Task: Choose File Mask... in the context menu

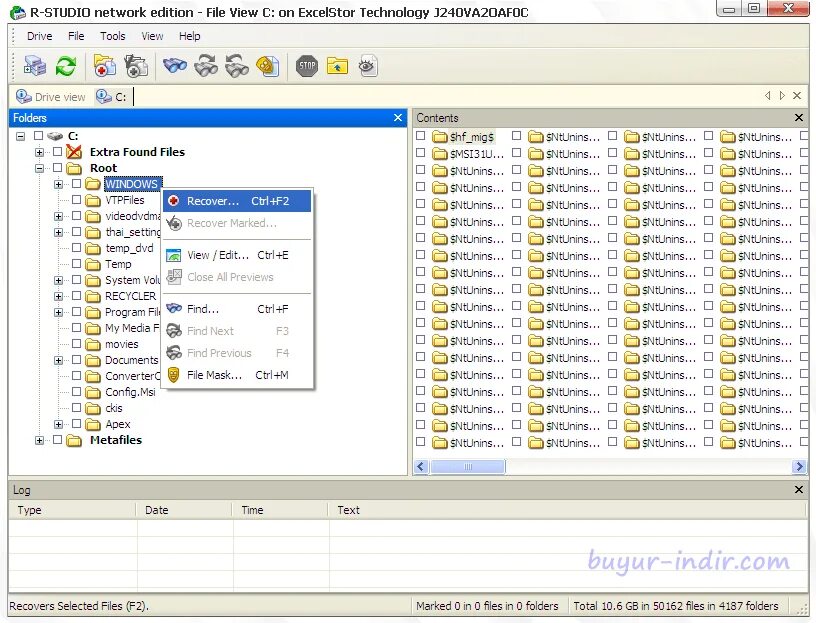Action: [x=237, y=375]
